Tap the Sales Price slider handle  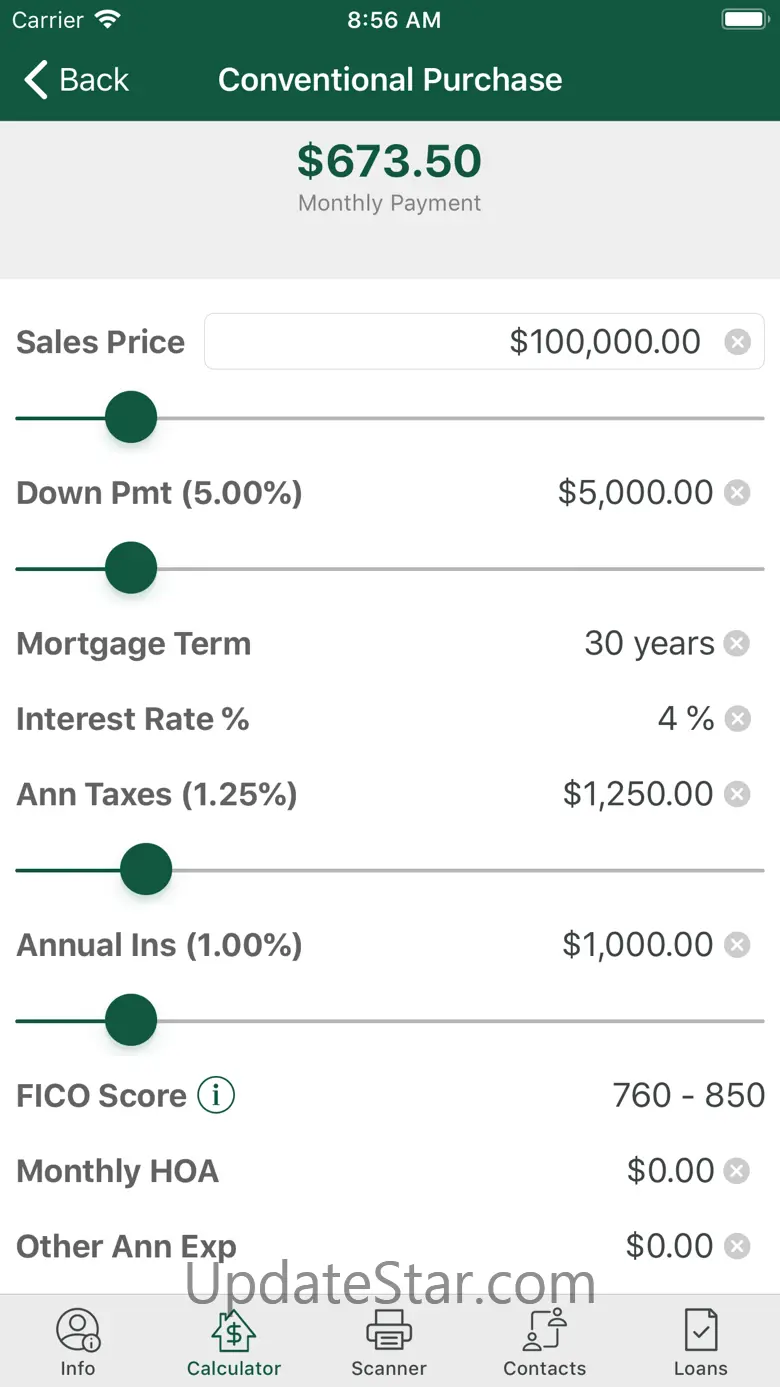pyautogui.click(x=131, y=417)
